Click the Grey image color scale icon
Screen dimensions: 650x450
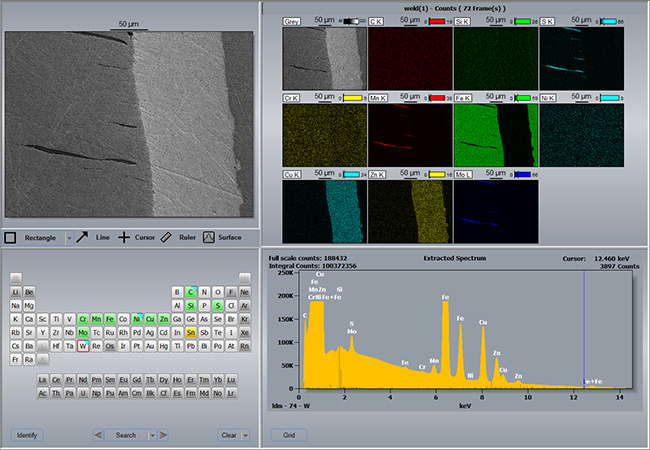pyautogui.click(x=352, y=19)
